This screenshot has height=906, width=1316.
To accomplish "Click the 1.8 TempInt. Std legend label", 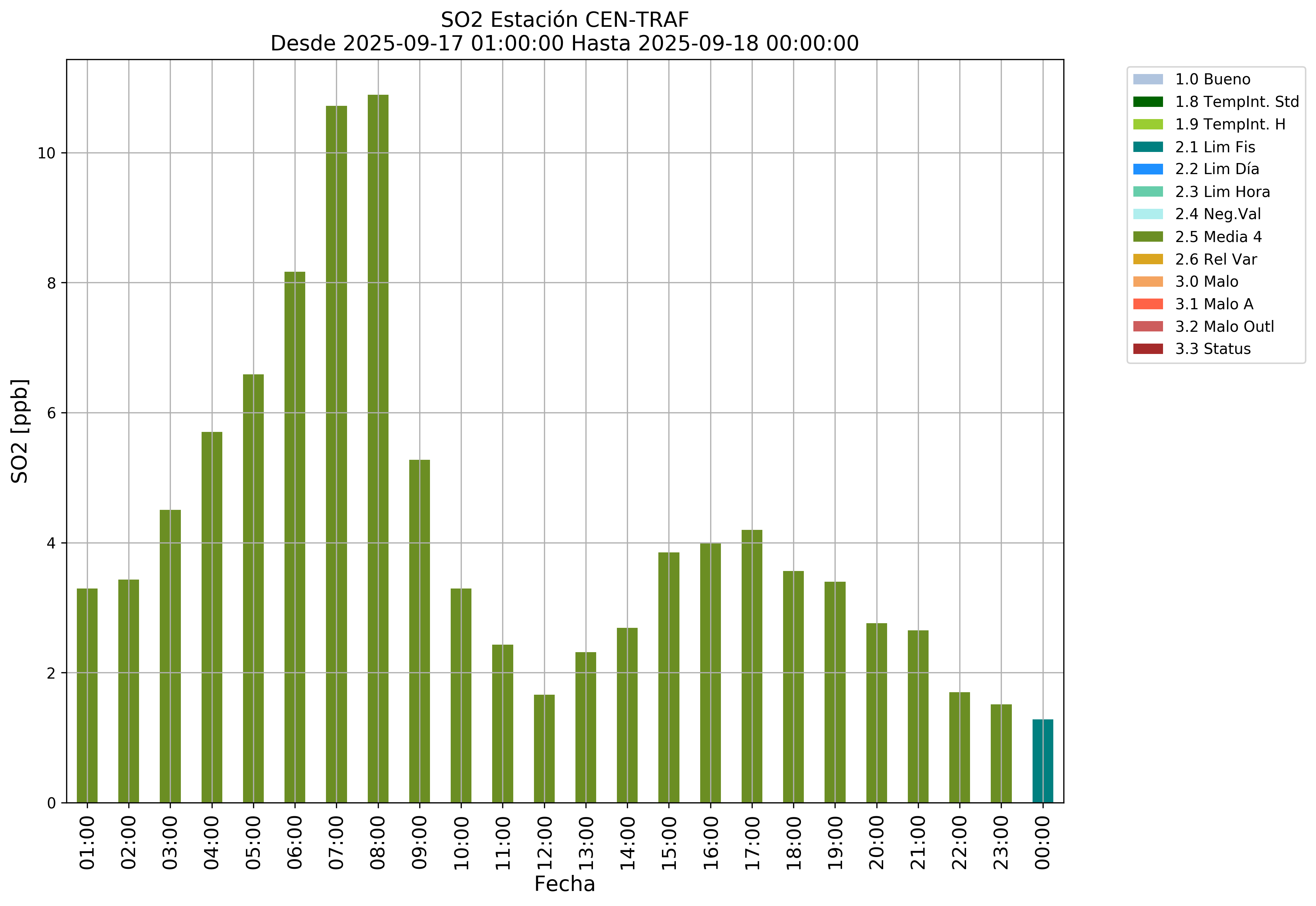I will coord(1237,102).
